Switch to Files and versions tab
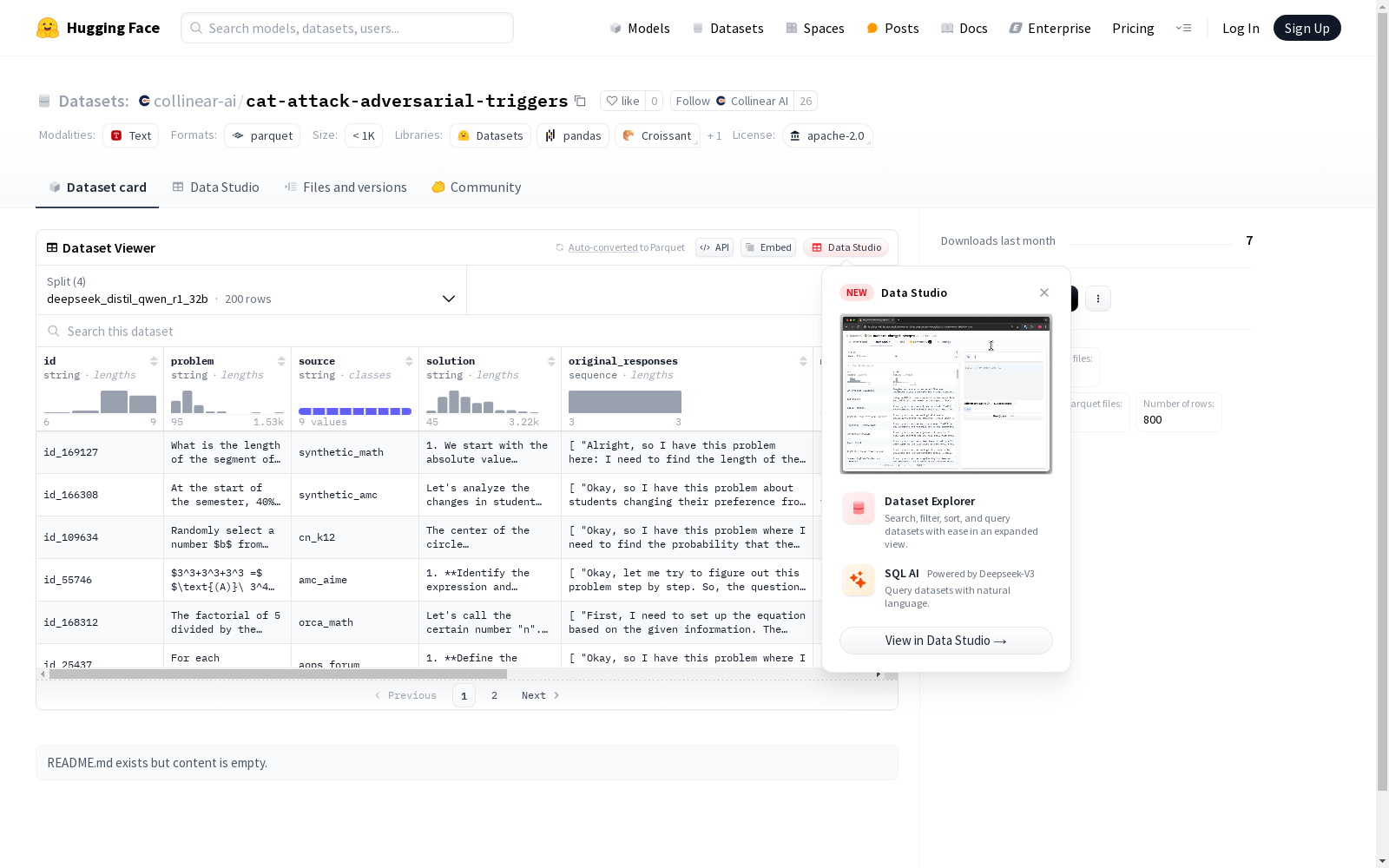This screenshot has height=868, width=1389. (x=346, y=187)
